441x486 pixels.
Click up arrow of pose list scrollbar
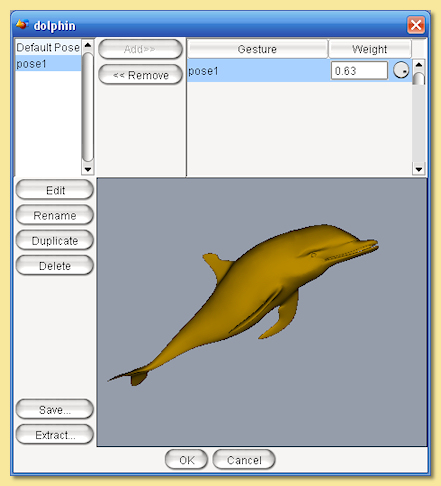coord(88,45)
